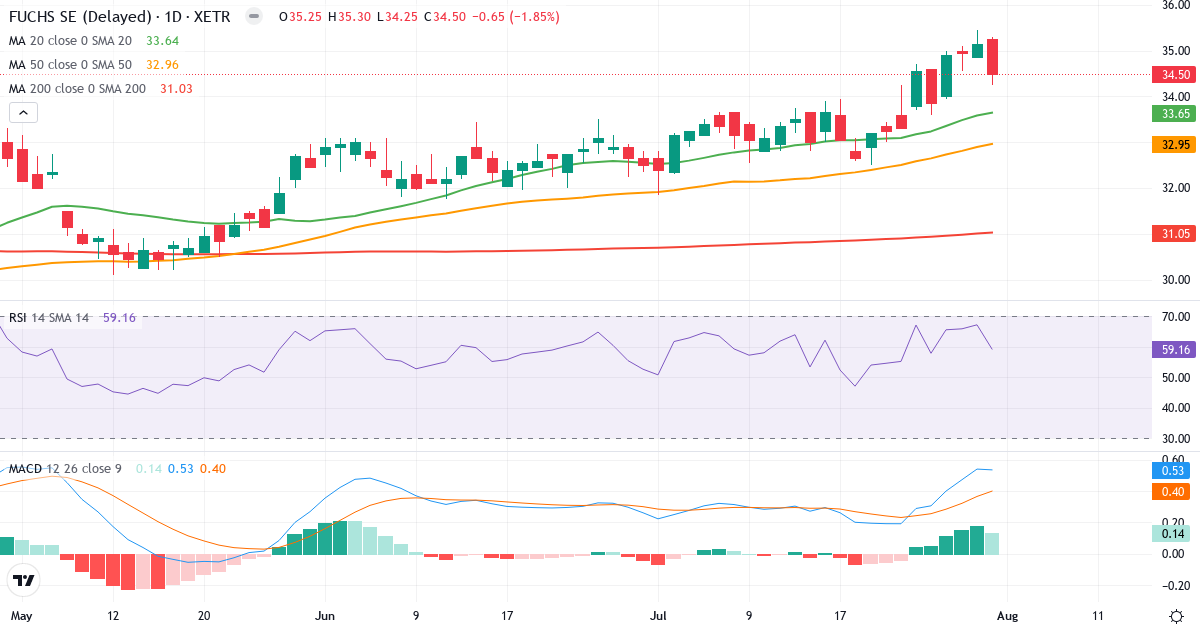Open chart settings gear icon

1176,615
